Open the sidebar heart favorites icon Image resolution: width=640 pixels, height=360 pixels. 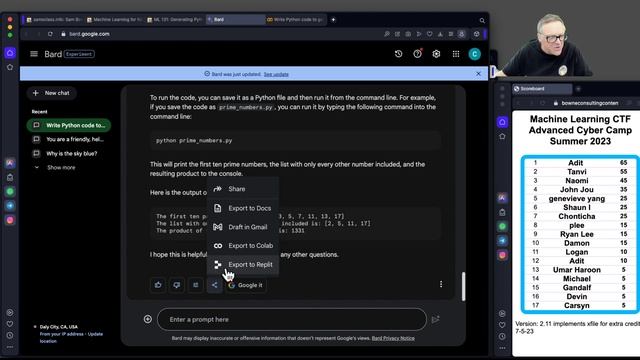(x=10, y=324)
